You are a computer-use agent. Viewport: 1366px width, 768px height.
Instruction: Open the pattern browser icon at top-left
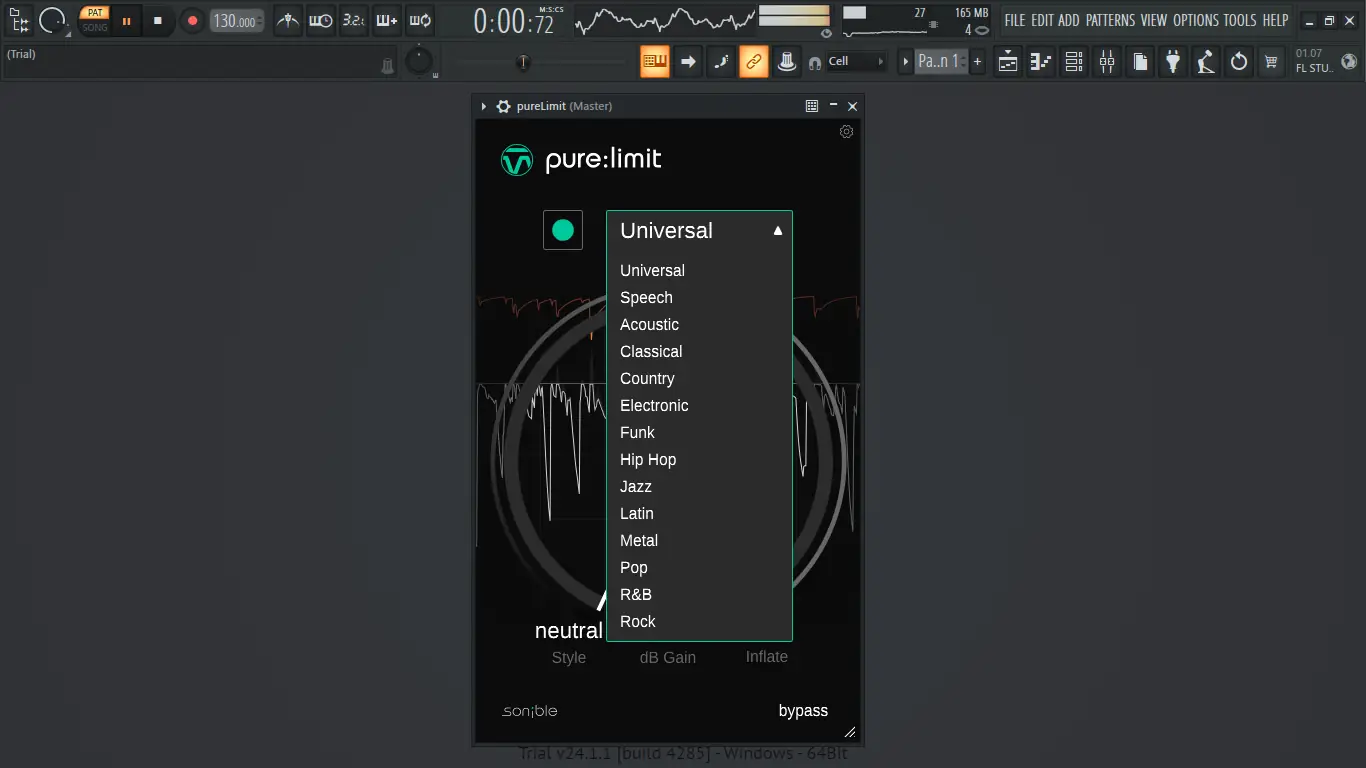(x=20, y=20)
